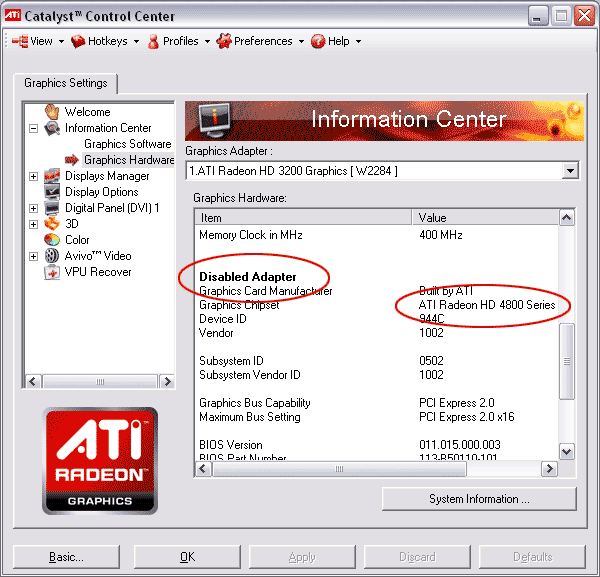The width and height of the screenshot is (600, 577).
Task: Select Display Options in the tree
Action: click(x=102, y=192)
